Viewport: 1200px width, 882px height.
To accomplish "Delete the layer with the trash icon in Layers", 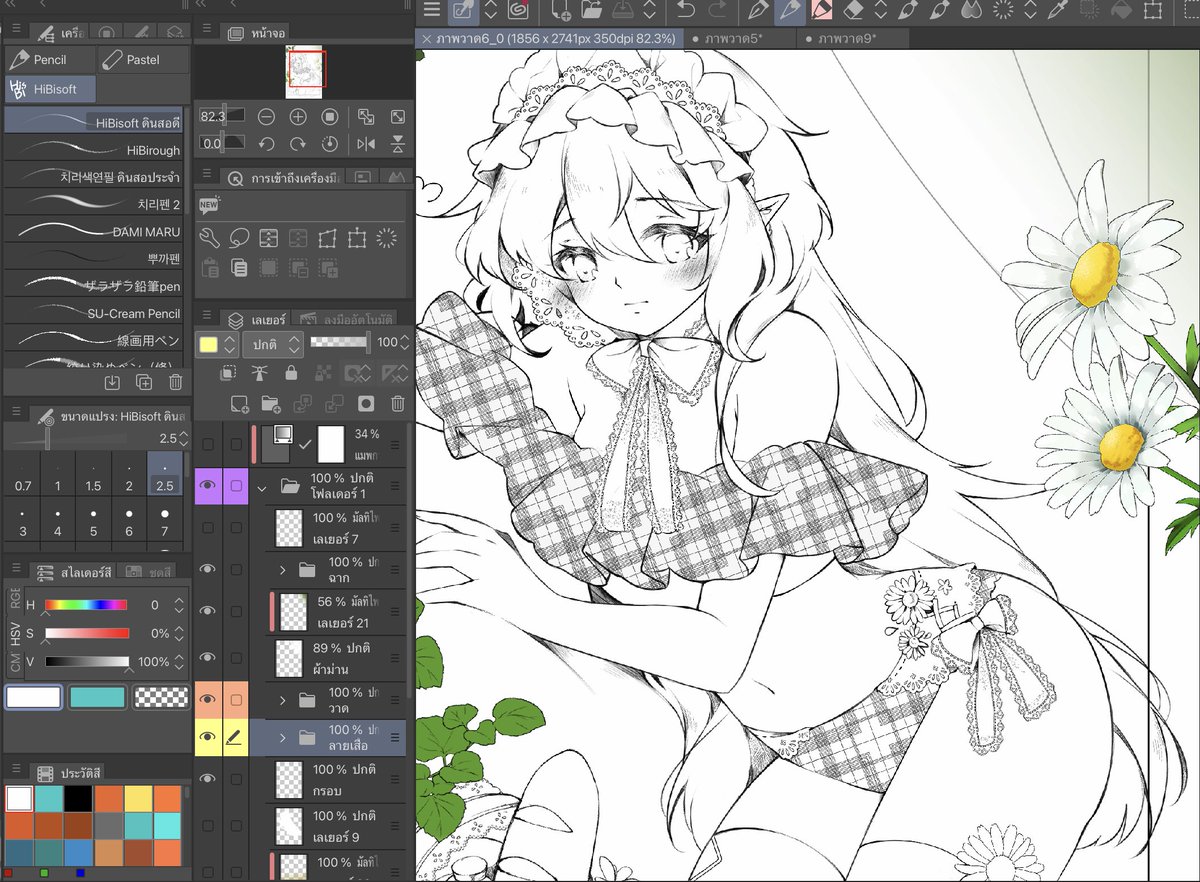I will (397, 404).
